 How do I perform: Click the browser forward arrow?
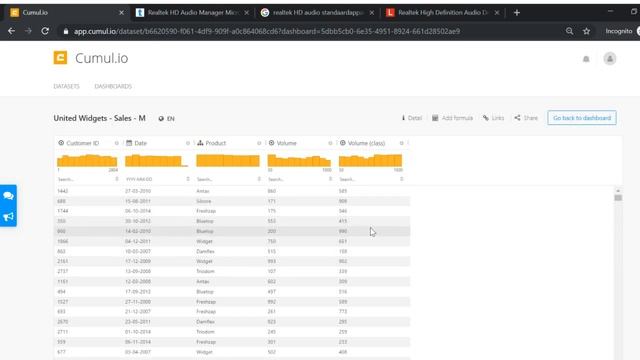click(x=28, y=31)
